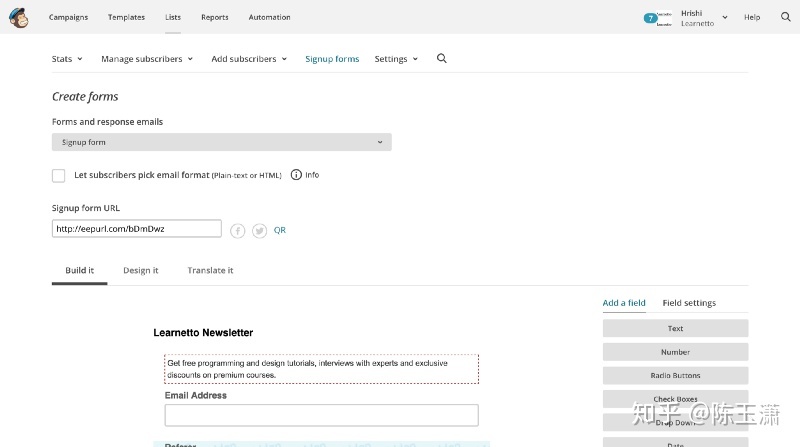This screenshot has width=800, height=447.
Task: Expand Manage subscribers dropdown
Action: point(147,59)
